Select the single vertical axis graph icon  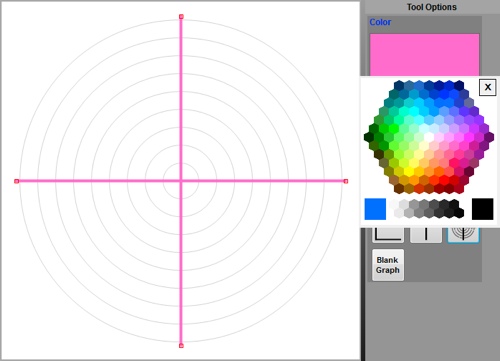[426, 235]
